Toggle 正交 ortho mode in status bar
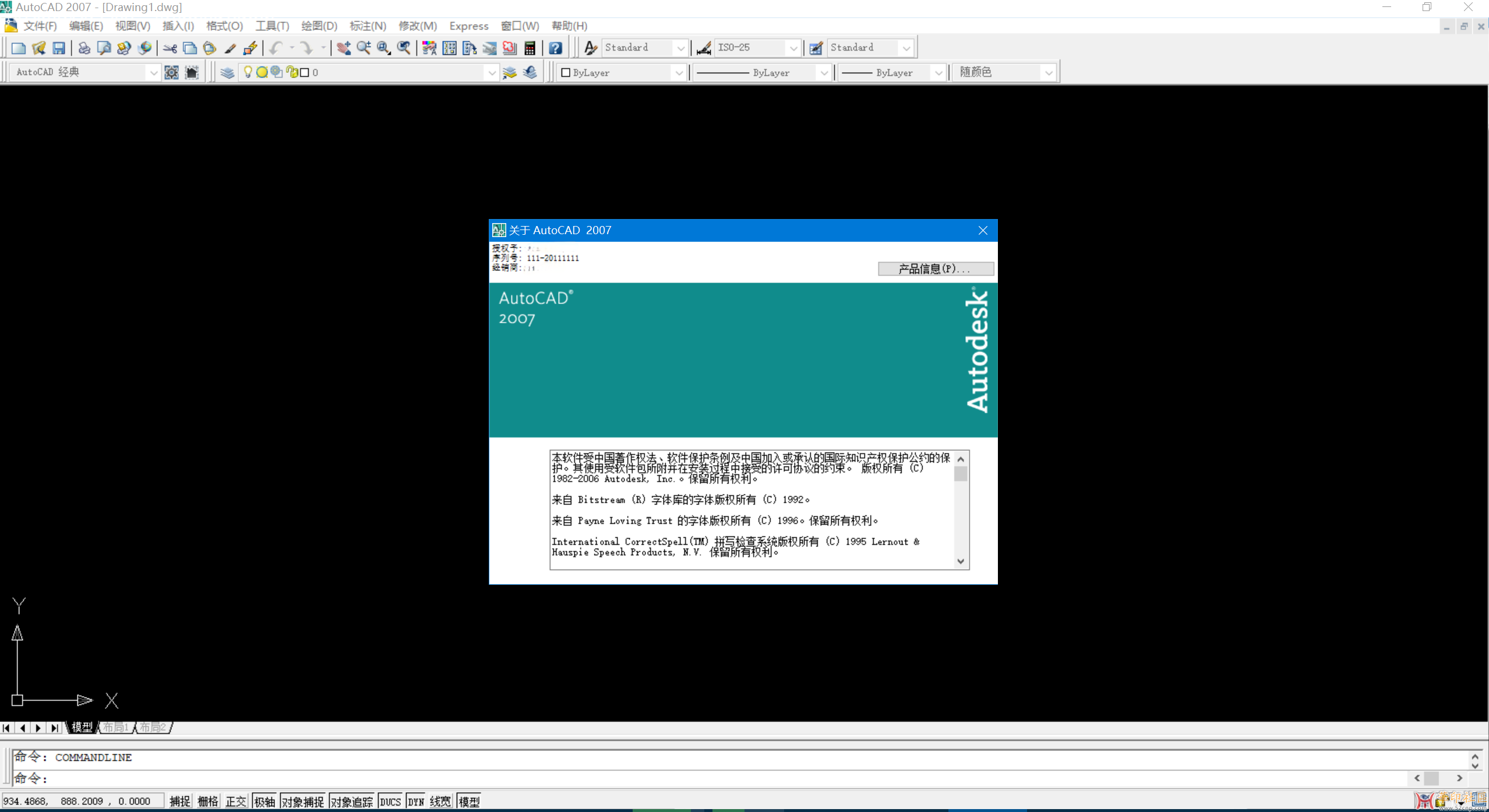The image size is (1489, 812). click(x=236, y=802)
